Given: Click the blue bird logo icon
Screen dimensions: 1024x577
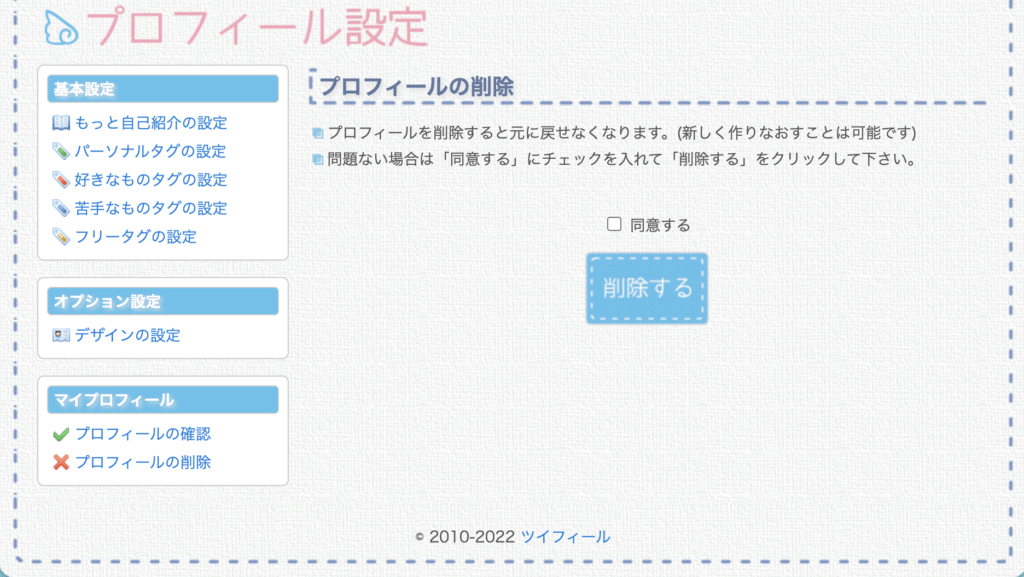Looking at the screenshot, I should click(x=61, y=28).
